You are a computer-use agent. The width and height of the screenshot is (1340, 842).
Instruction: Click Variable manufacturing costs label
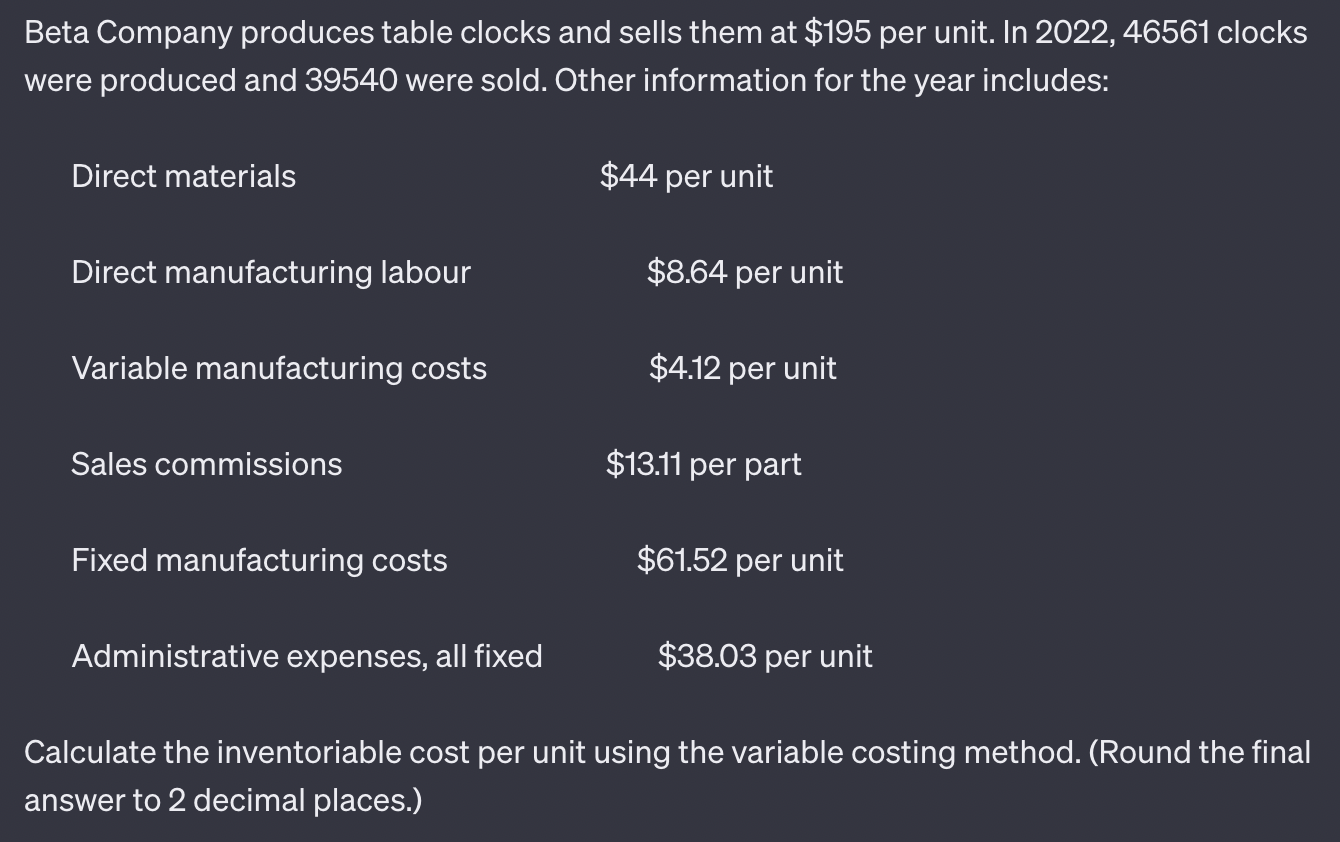click(x=279, y=368)
